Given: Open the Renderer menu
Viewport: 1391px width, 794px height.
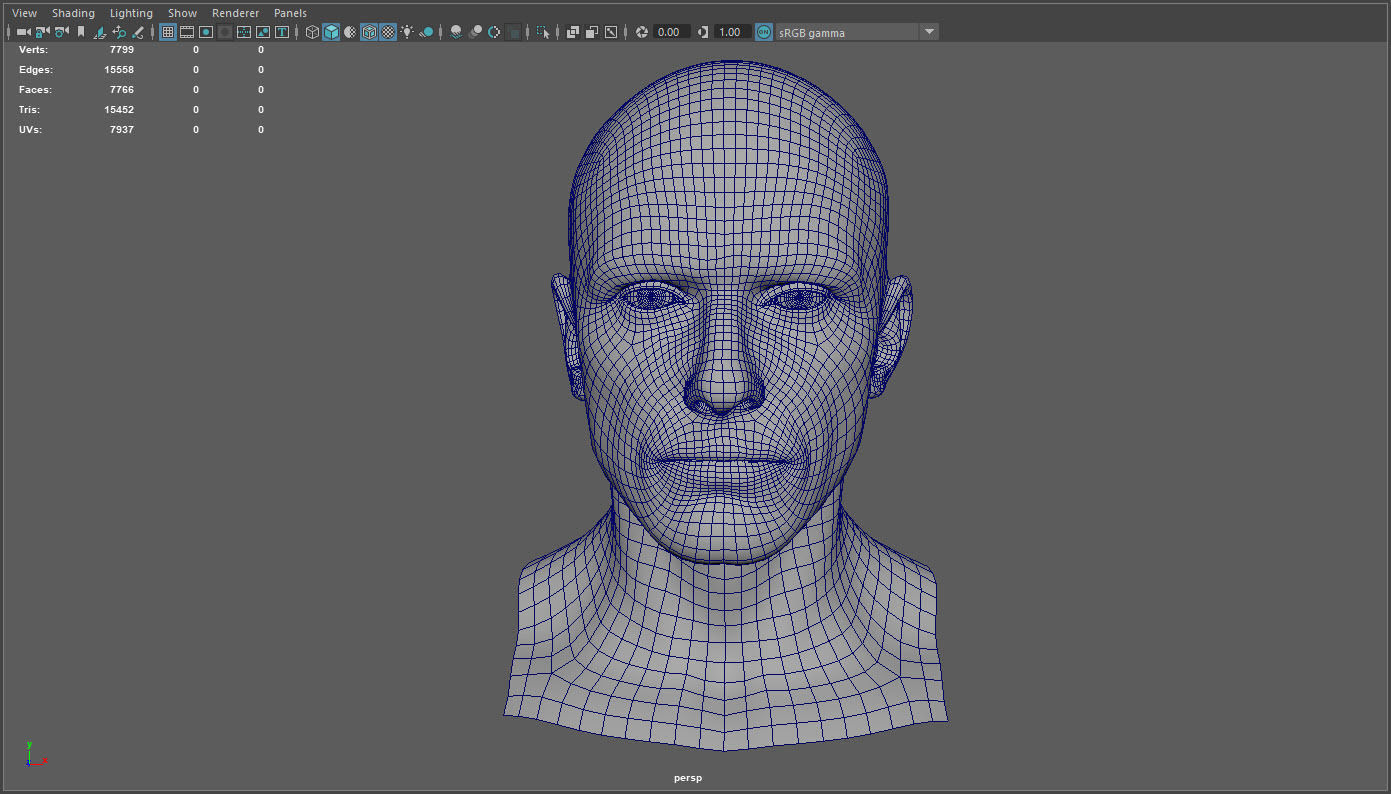Looking at the screenshot, I should (235, 13).
